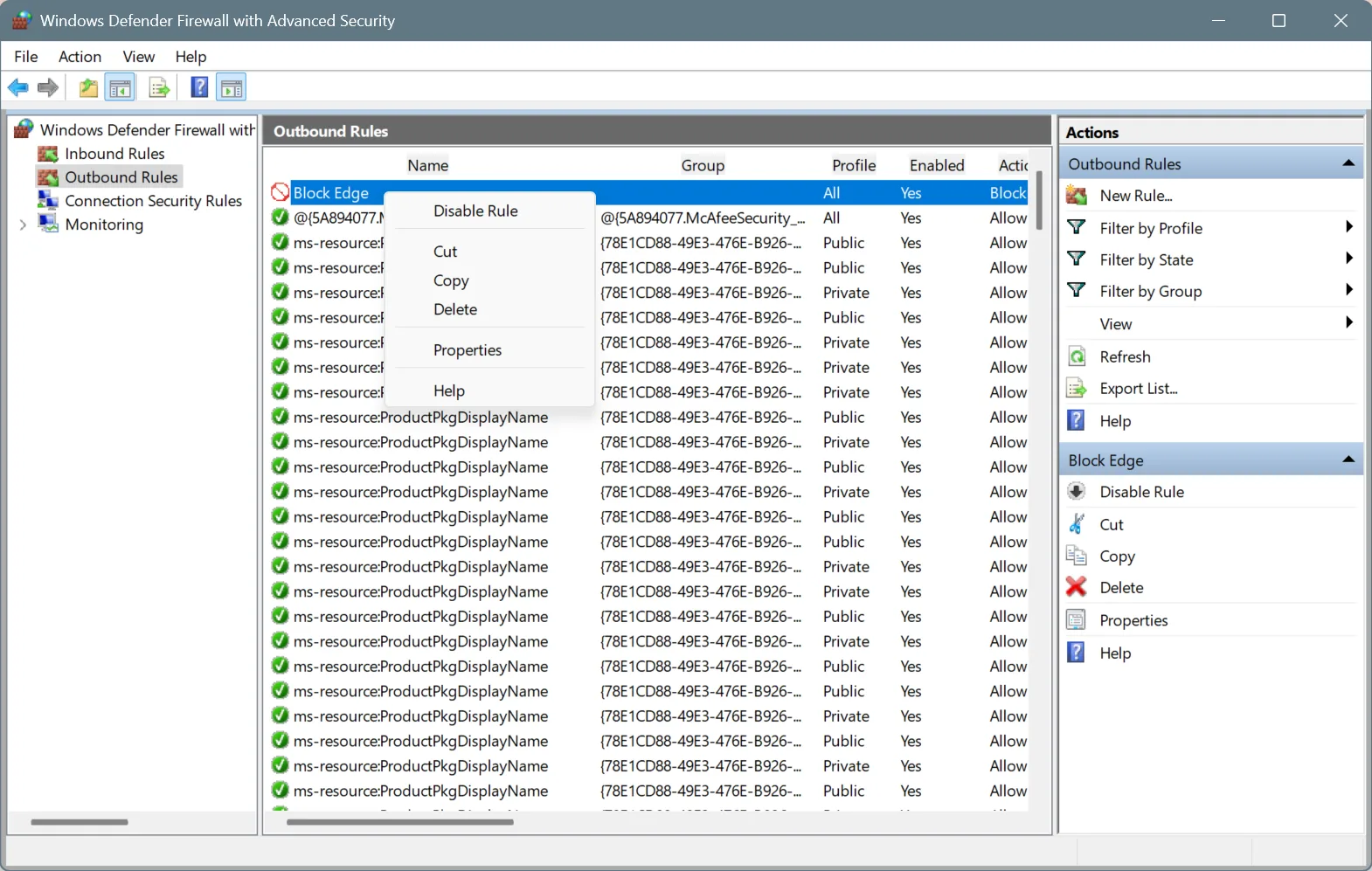Screen dimensions: 1372x871
Task: Click the Help icon under Block Edge actions
Action: [1077, 653]
